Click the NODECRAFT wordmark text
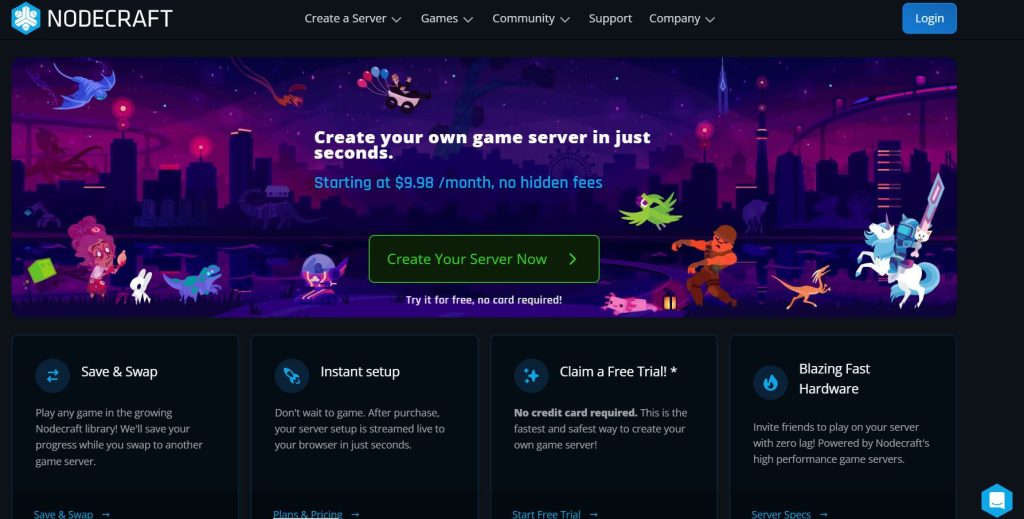 coord(110,18)
